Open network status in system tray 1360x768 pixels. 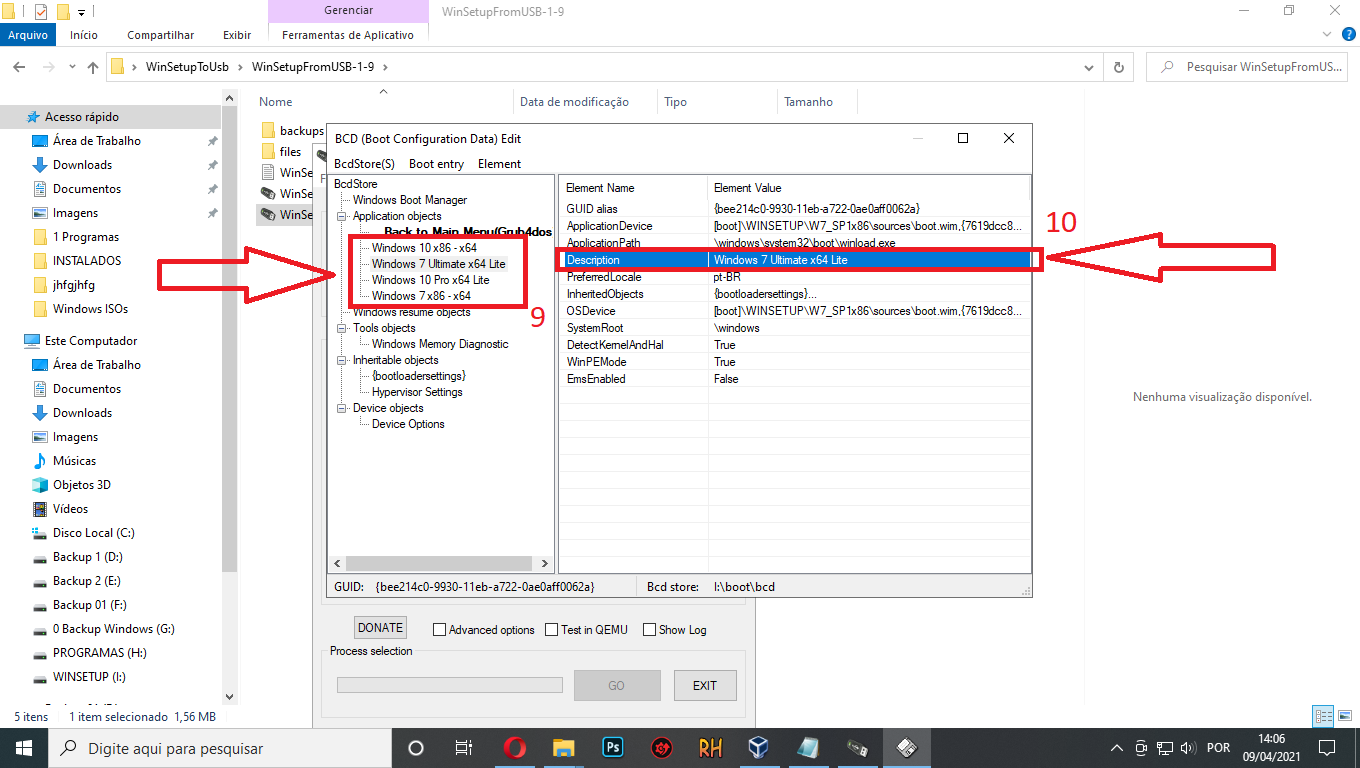pos(1165,748)
